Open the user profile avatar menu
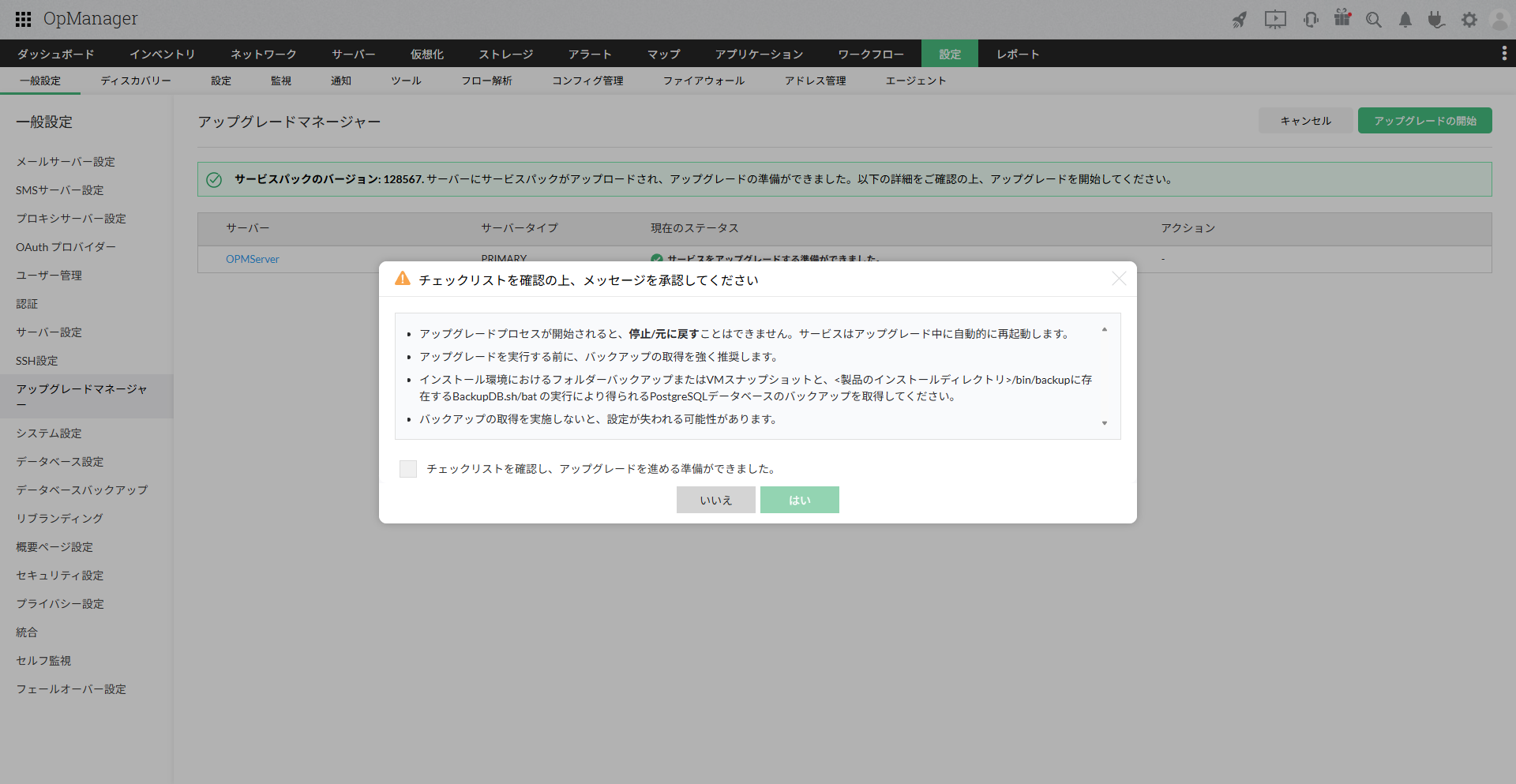Viewport: 1516px width, 784px height. (x=1499, y=20)
